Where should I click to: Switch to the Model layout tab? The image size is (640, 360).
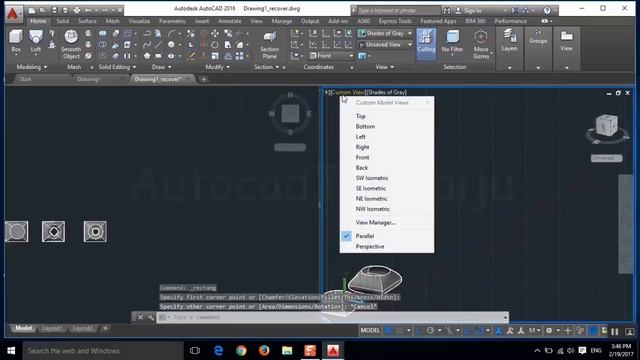(23, 328)
